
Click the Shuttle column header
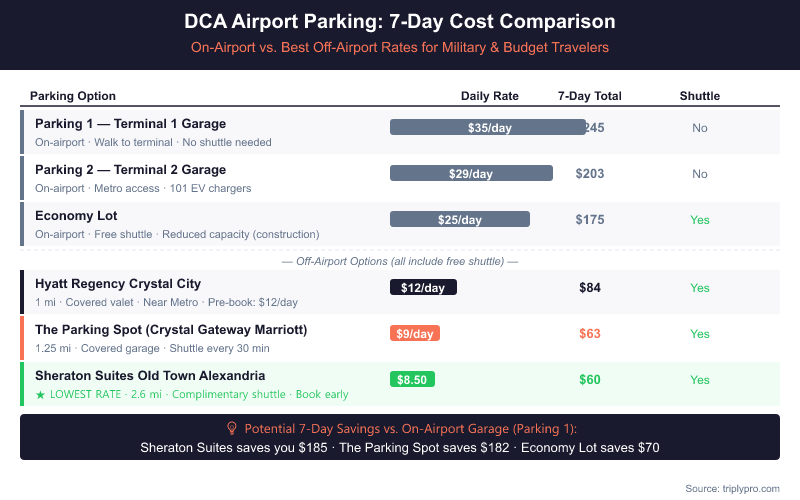(699, 96)
